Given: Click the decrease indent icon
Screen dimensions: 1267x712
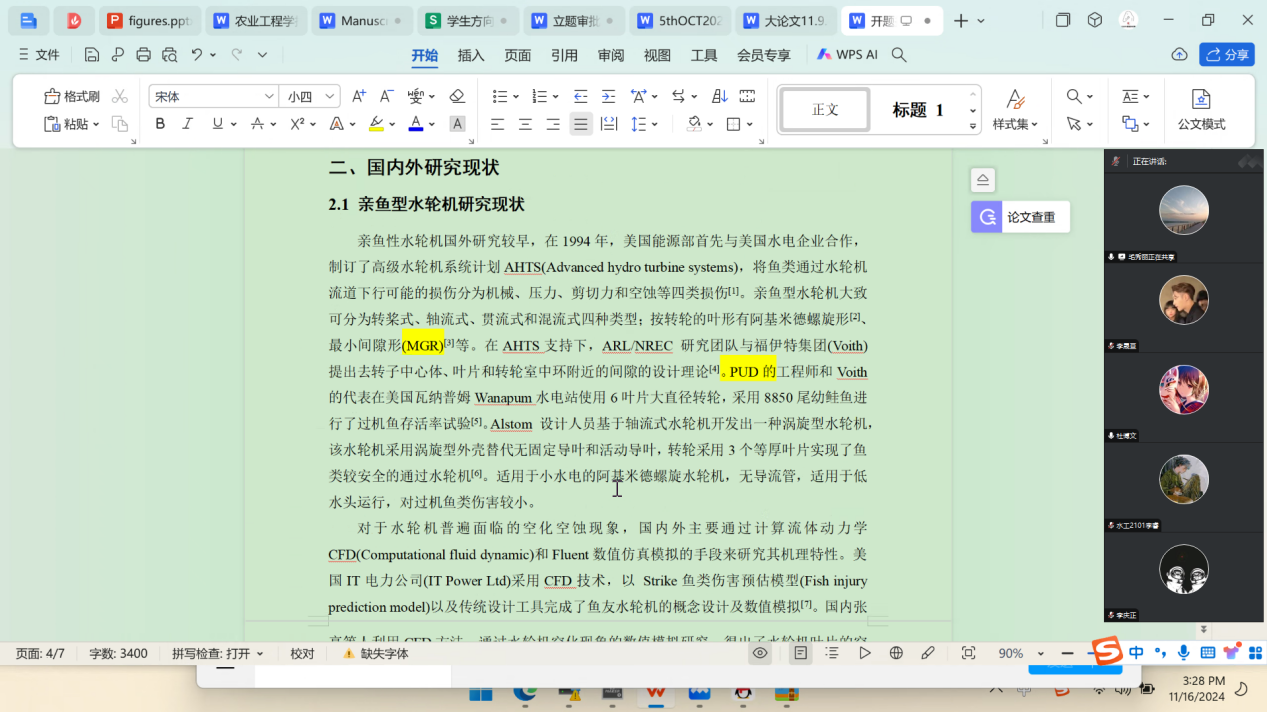Looking at the screenshot, I should tap(580, 96).
